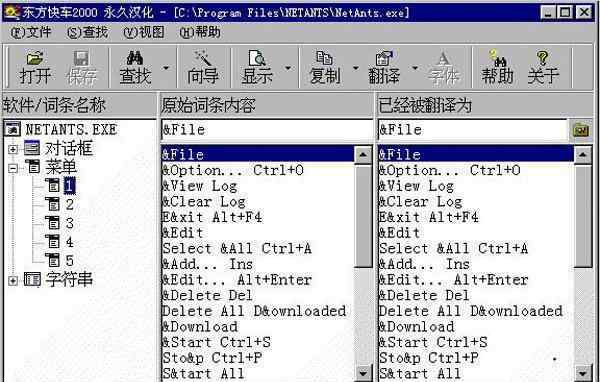
Task: Open the 查找 (Search) menu
Action: (87, 32)
